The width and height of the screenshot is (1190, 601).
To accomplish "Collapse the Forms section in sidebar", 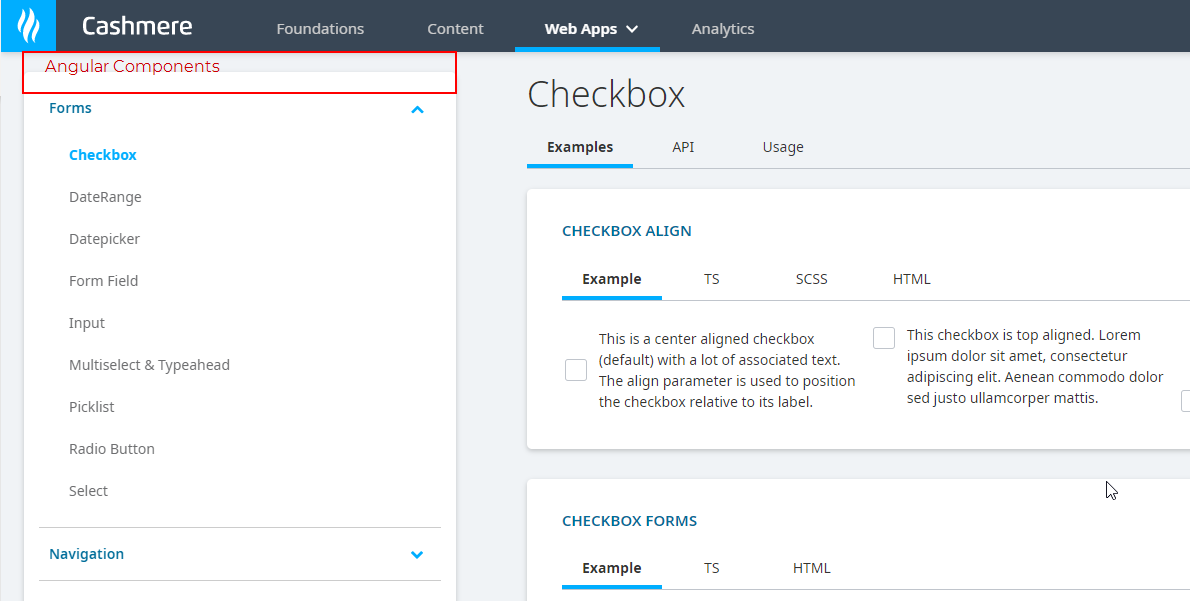I will [417, 110].
